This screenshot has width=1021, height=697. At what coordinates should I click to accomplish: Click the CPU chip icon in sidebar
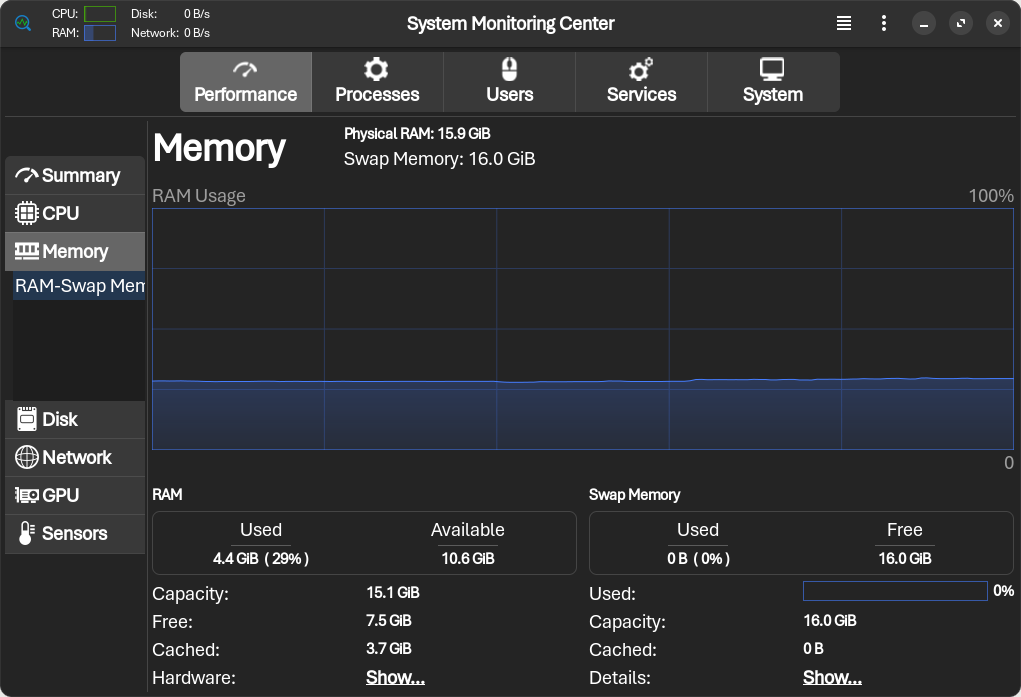tap(27, 213)
